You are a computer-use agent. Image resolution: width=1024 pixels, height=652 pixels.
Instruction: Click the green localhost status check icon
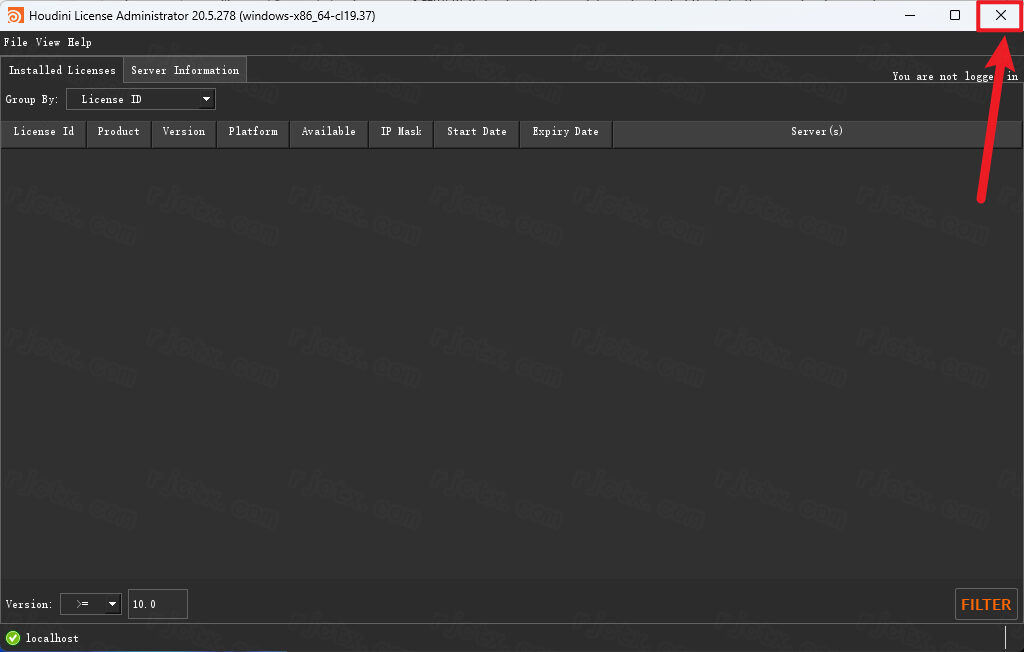tap(13, 638)
